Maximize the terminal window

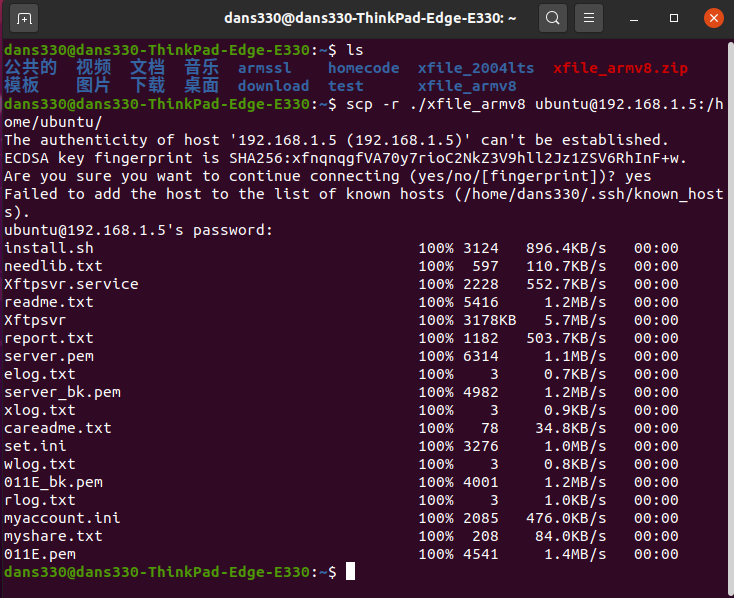point(674,18)
